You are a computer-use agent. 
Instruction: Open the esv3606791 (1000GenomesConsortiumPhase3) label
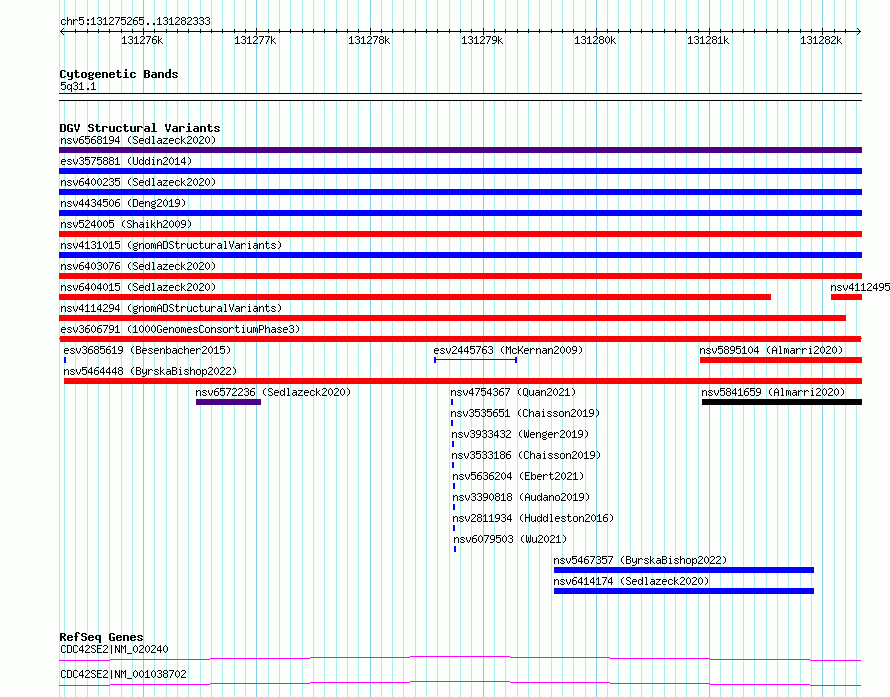tap(180, 329)
